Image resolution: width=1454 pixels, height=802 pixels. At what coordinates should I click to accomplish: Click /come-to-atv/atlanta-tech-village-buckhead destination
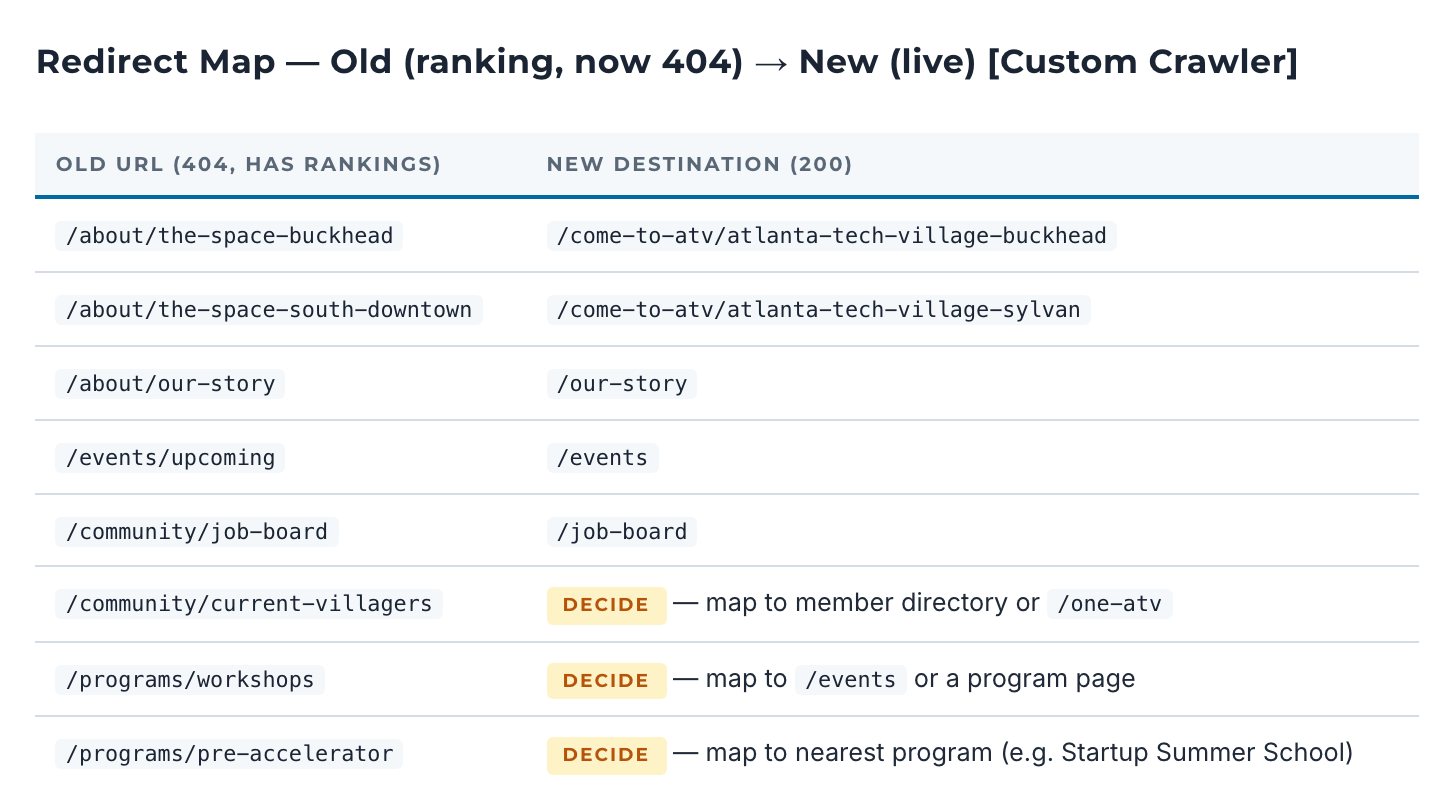point(831,236)
